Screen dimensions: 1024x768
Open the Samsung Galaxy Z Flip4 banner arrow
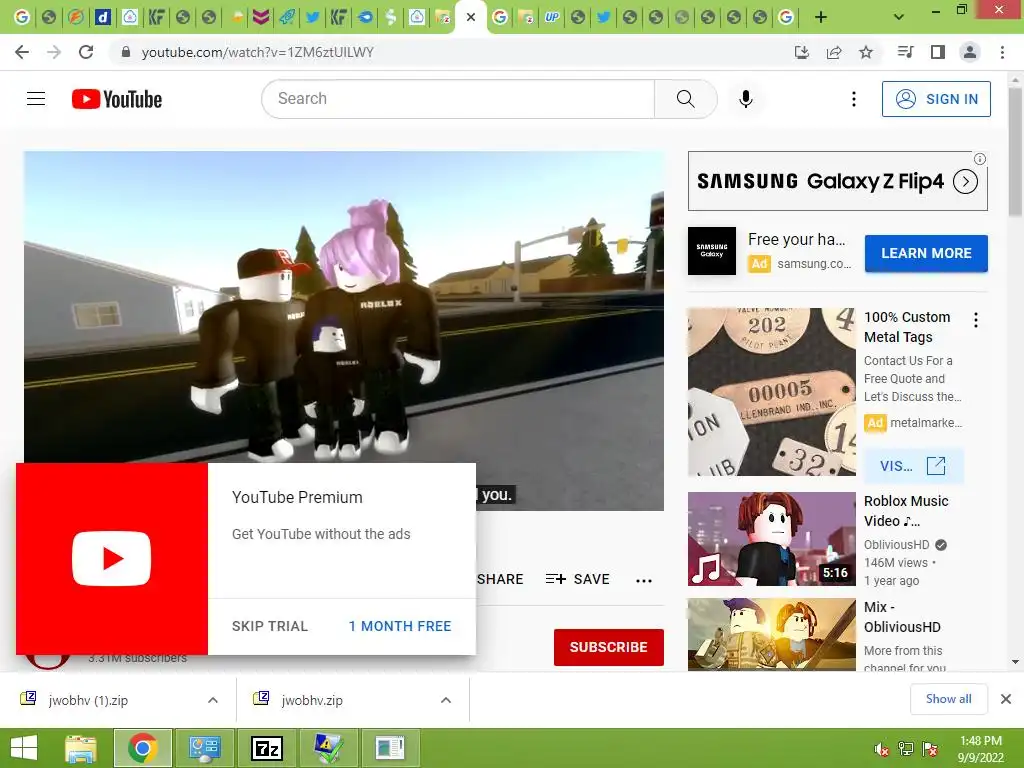point(965,182)
